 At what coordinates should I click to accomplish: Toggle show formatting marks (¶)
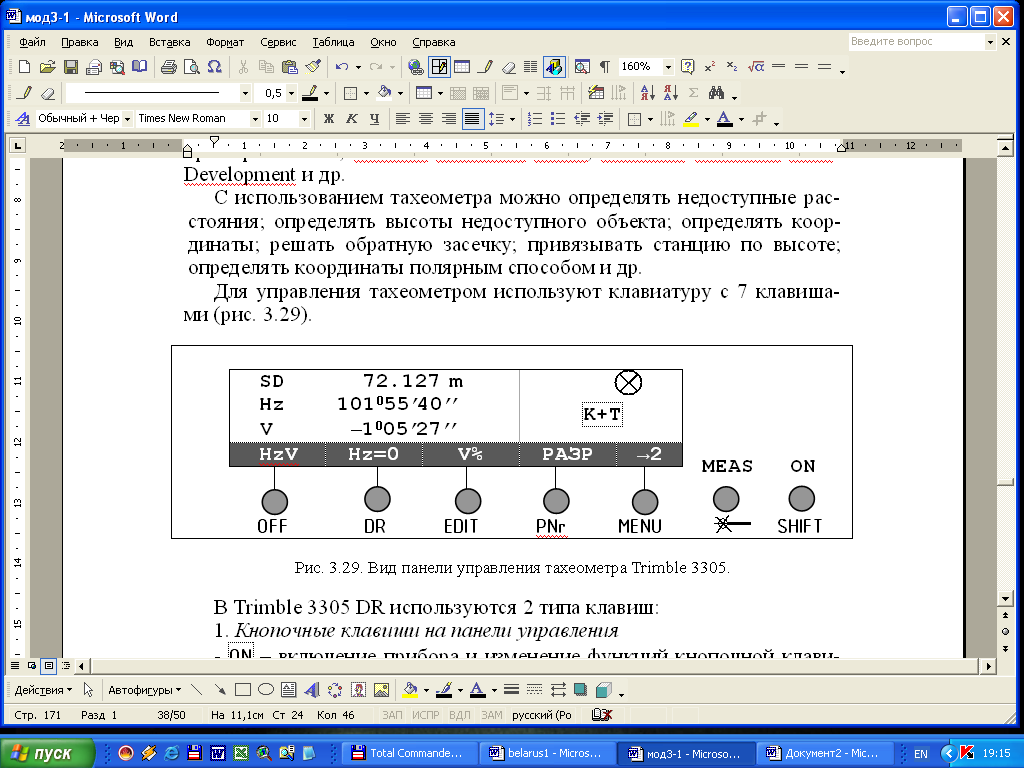(605, 67)
